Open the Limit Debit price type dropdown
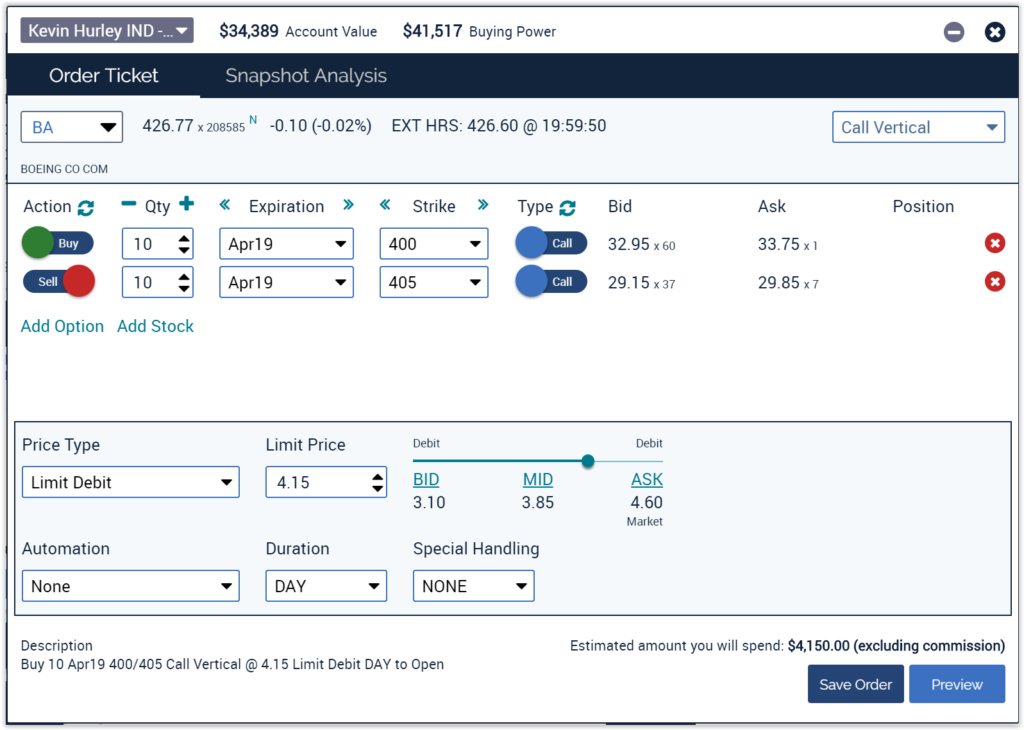This screenshot has width=1024, height=730. (130, 482)
